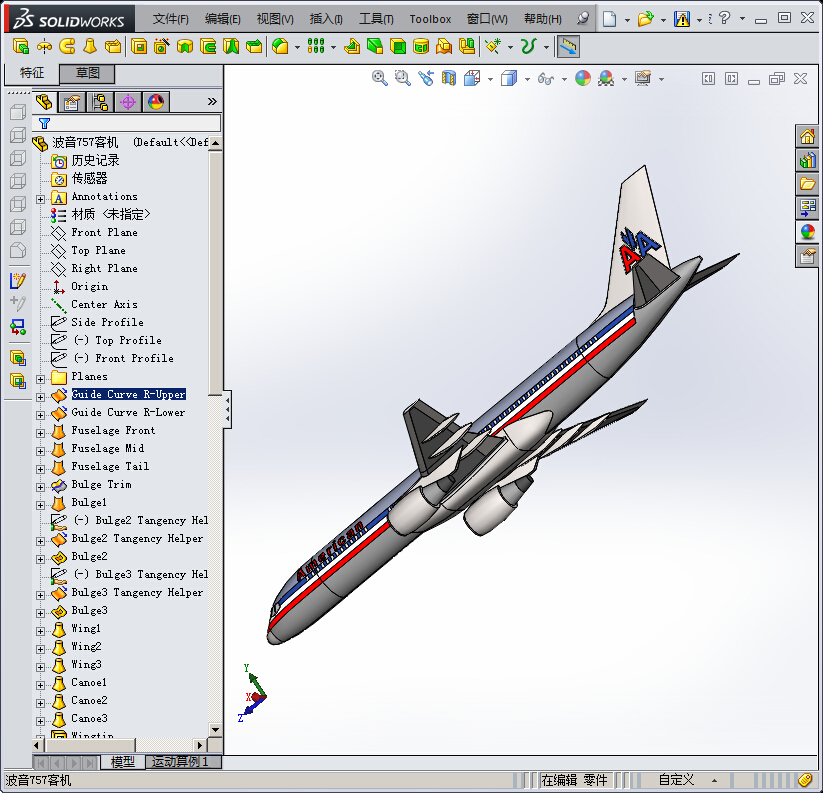Open the 插入(I) menu
Viewport: 823px width, 793px height.
coord(326,19)
